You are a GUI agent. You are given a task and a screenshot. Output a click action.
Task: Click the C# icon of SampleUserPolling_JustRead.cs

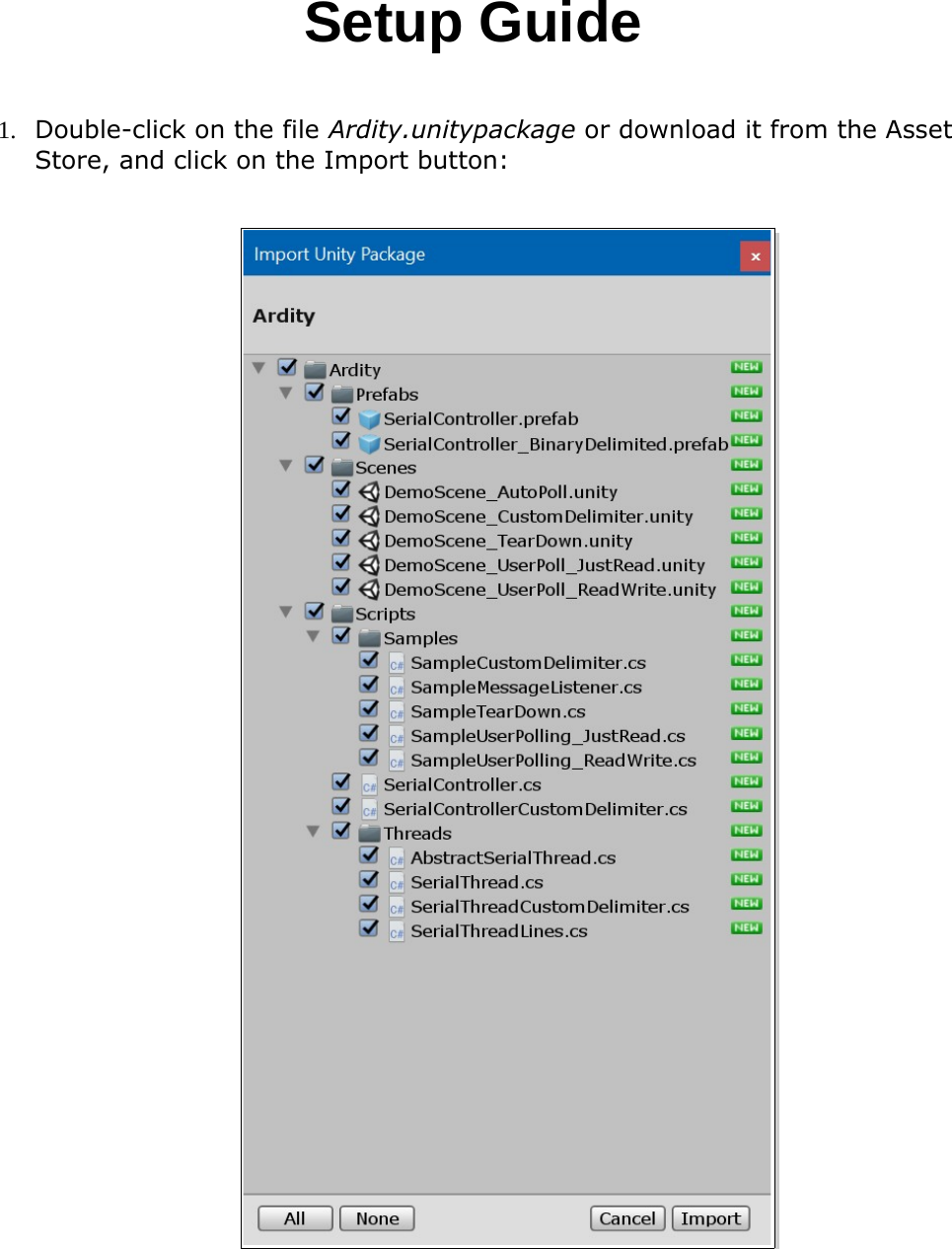coord(397,736)
